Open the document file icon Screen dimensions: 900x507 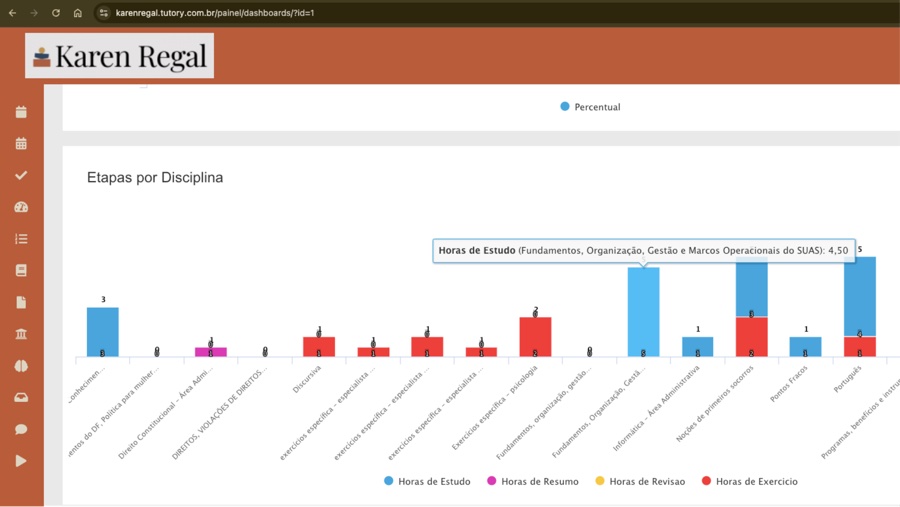tap(21, 303)
